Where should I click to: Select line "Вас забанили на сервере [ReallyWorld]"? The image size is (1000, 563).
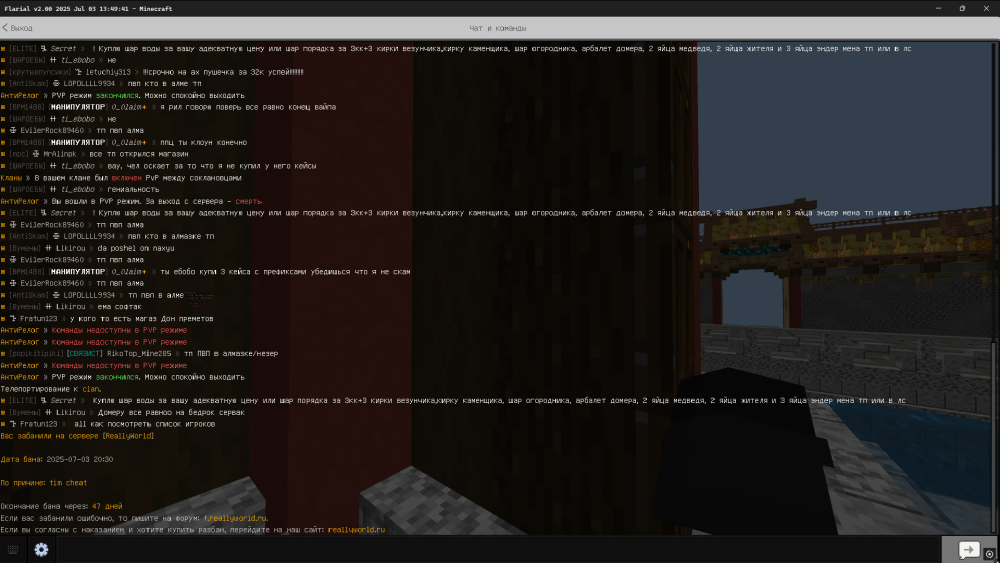coord(77,436)
